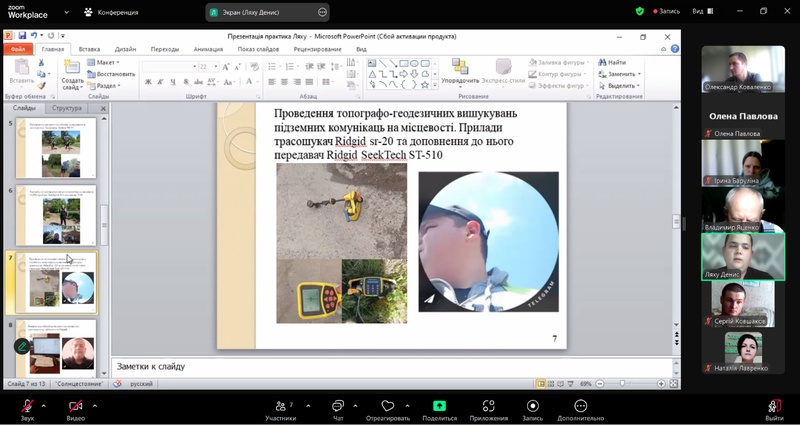Expand the Section dropdown
The image size is (800, 425).
(104, 86)
